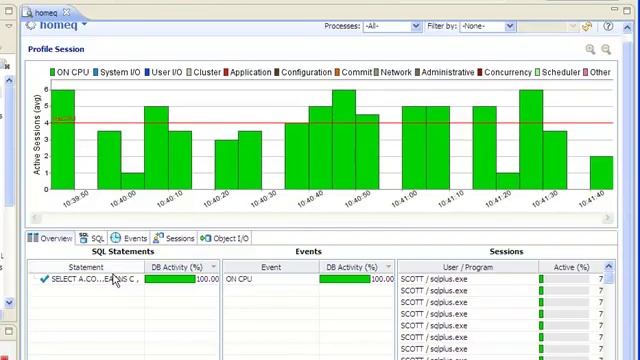This screenshot has height=360, width=640.
Task: Select the SELECT A.CO... statement row
Action: coord(124,279)
